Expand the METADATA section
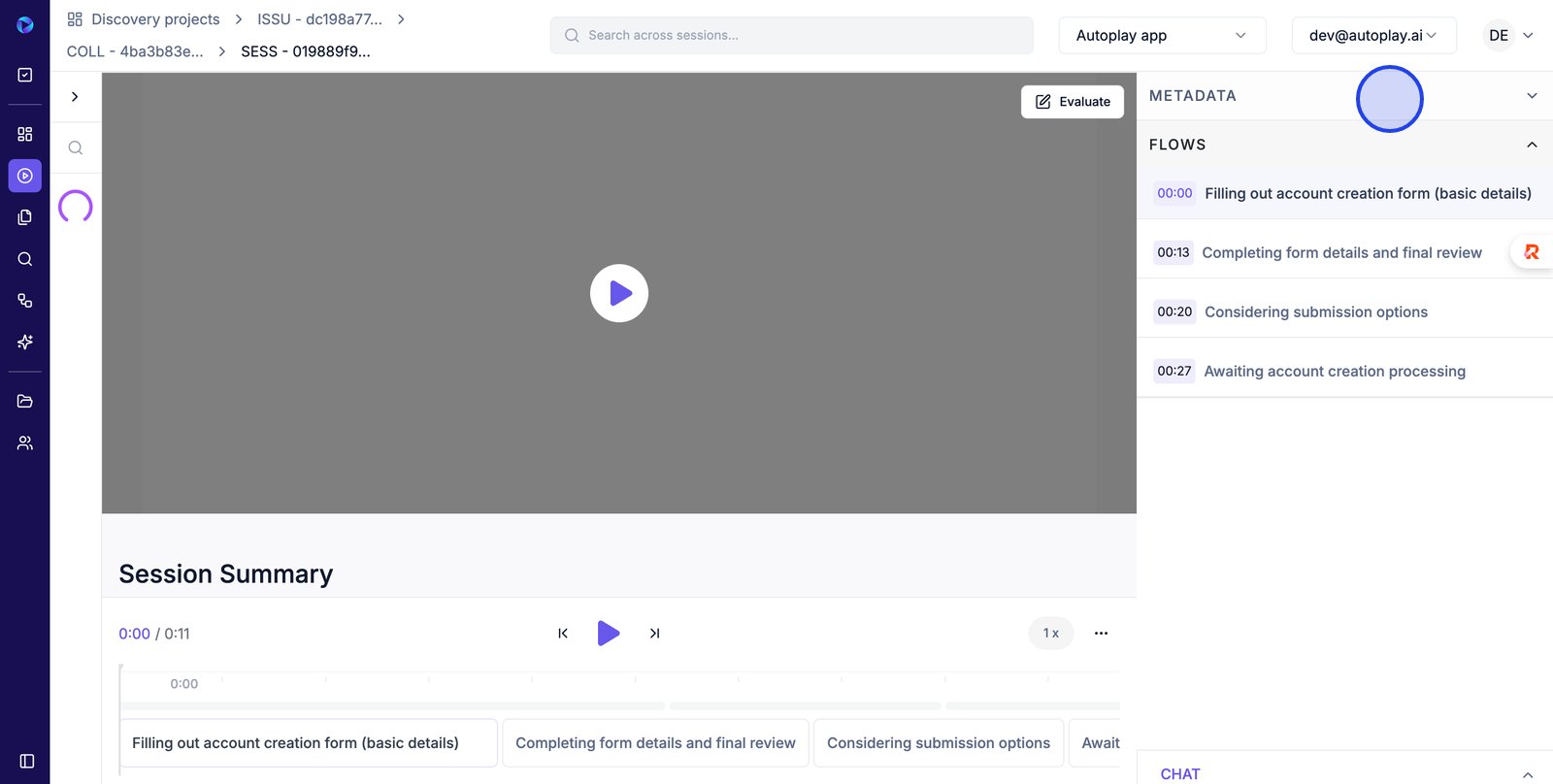The width and height of the screenshot is (1553, 784). click(1532, 96)
